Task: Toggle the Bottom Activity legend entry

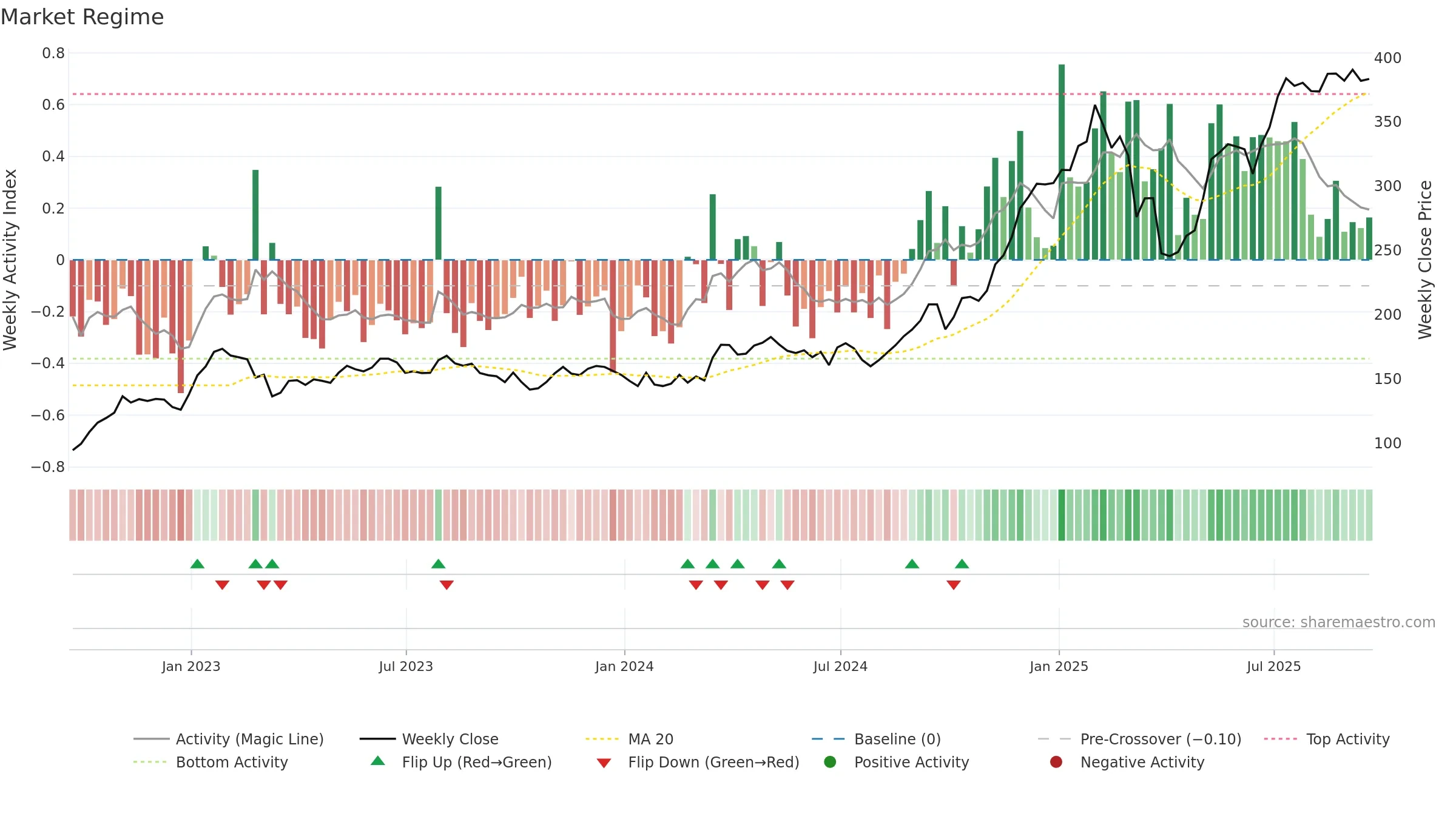Action: 211,762
